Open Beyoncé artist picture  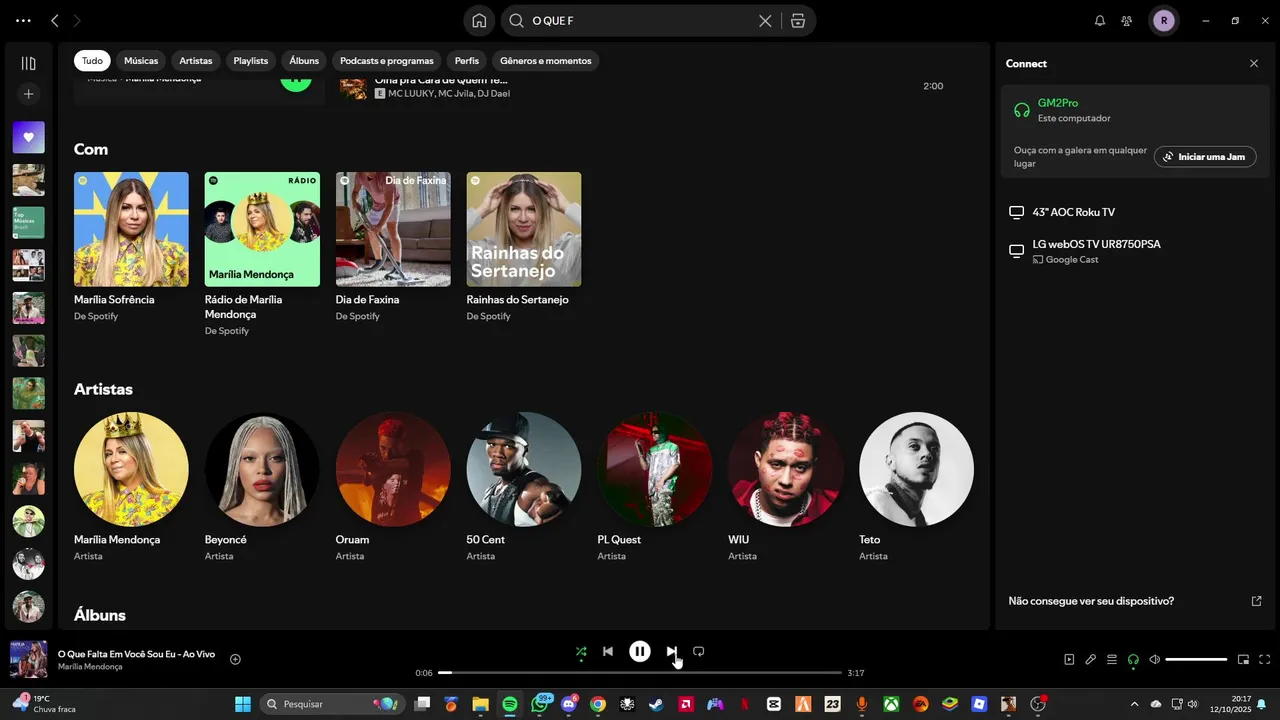(262, 469)
